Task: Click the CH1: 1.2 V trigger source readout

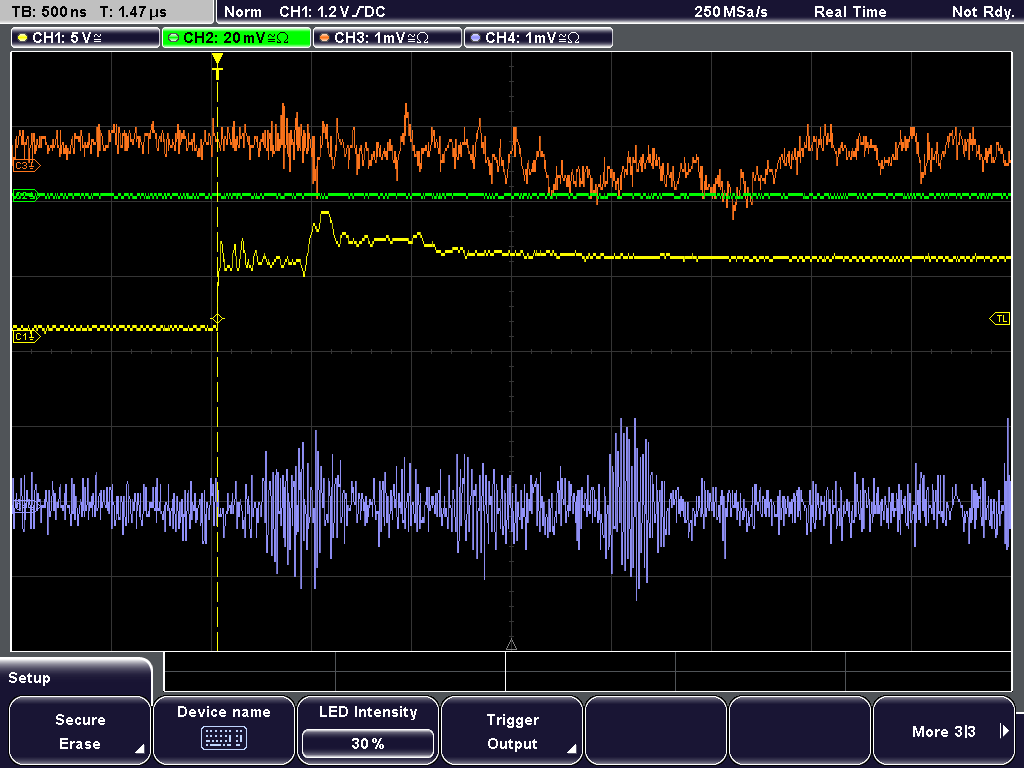Action: [x=332, y=12]
